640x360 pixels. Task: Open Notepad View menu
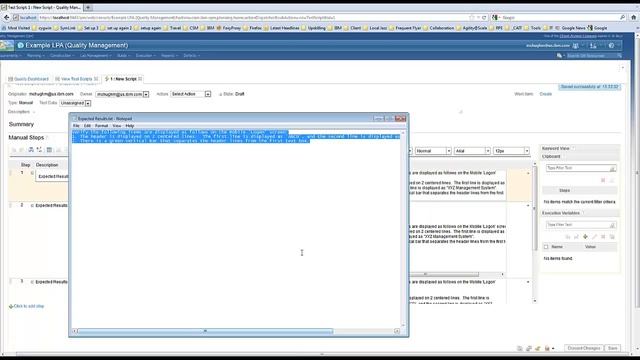[x=117, y=126]
